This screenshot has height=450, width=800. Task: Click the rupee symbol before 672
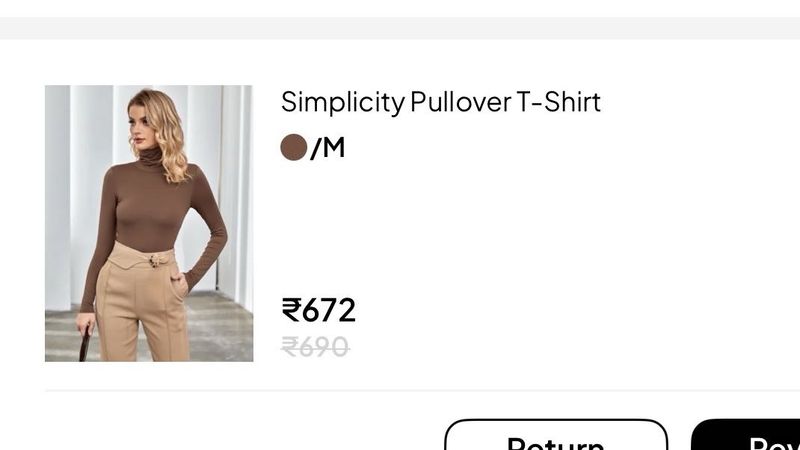pos(291,310)
